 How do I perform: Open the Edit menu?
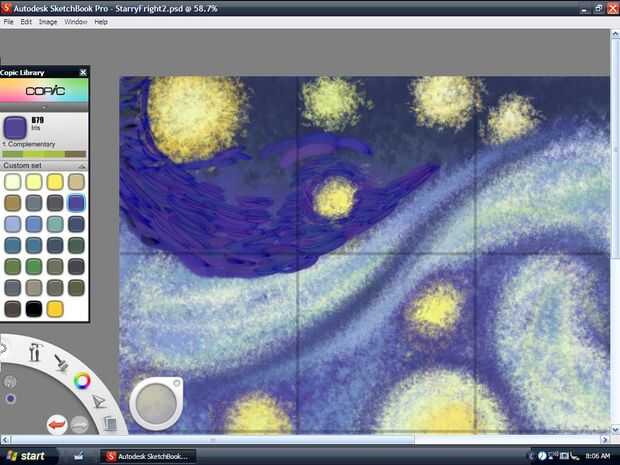[26, 22]
